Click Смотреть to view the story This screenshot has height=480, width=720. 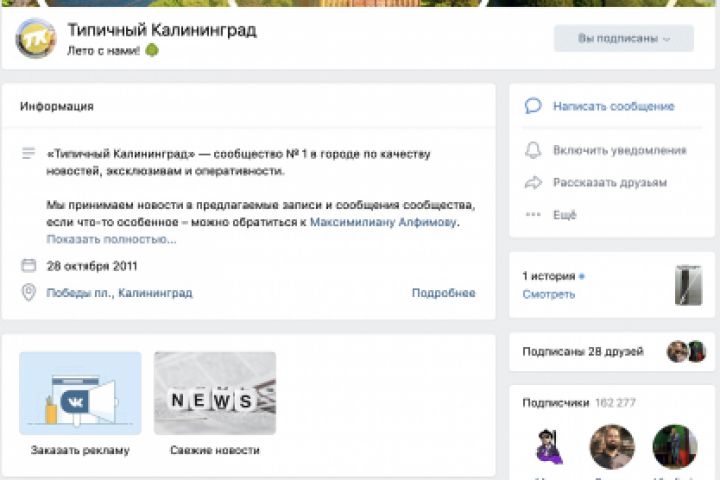pyautogui.click(x=549, y=294)
